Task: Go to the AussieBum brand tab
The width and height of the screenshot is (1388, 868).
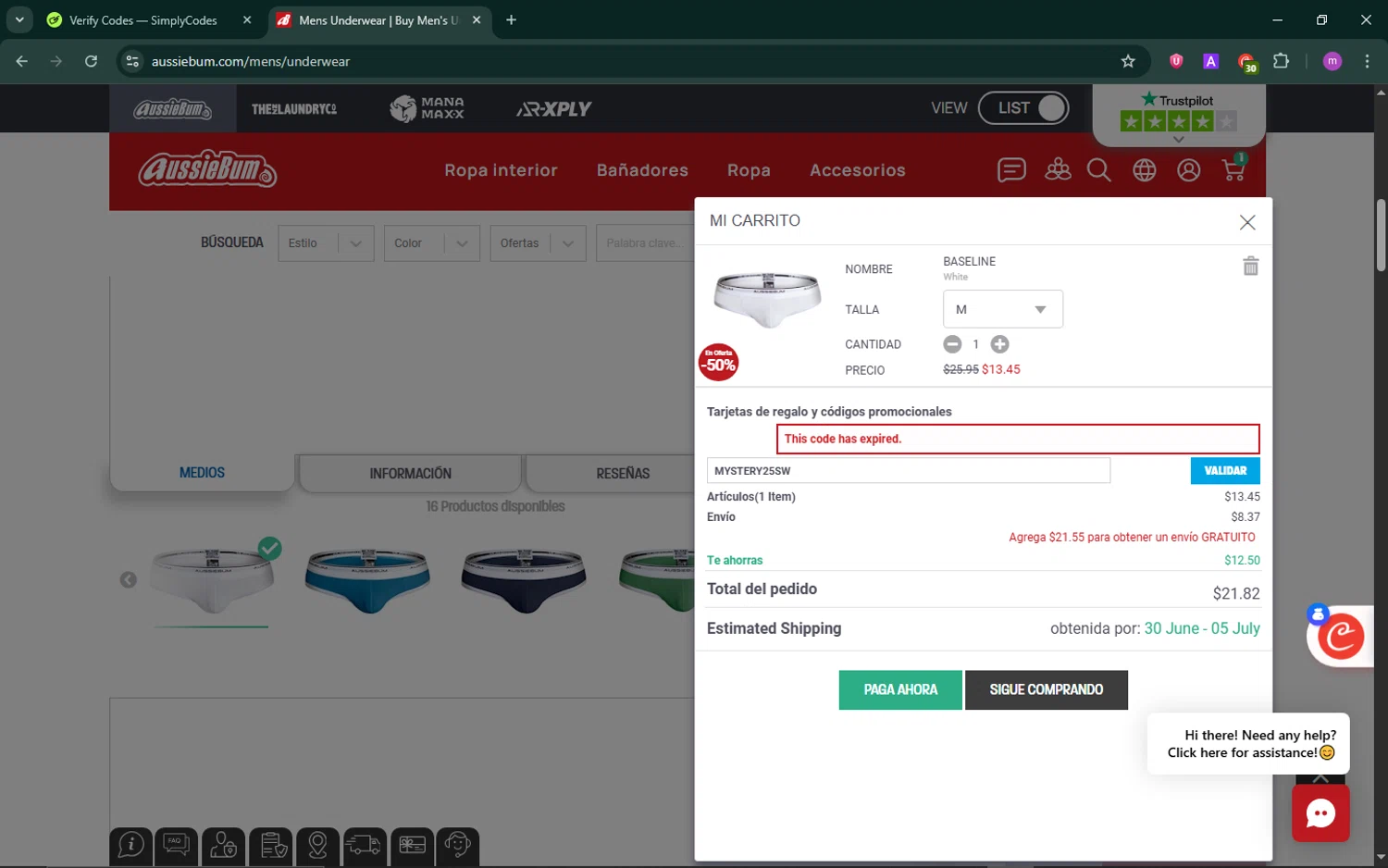Action: click(173, 109)
